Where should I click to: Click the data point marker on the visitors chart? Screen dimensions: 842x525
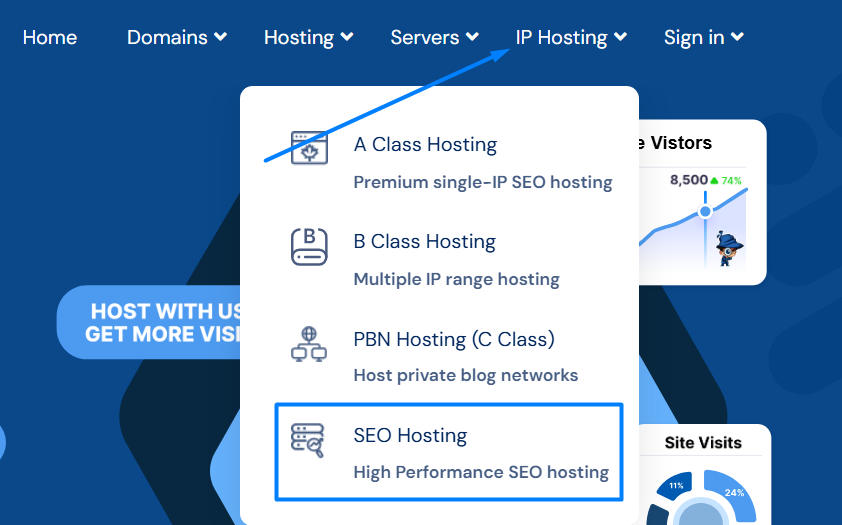pyautogui.click(x=705, y=212)
